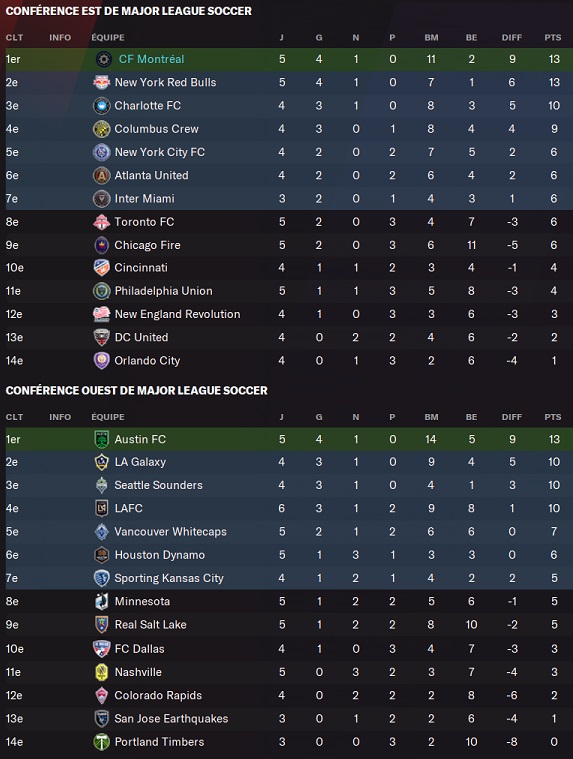The width and height of the screenshot is (573, 759).
Task: Click the Atlanta United crest icon
Action: 102,175
